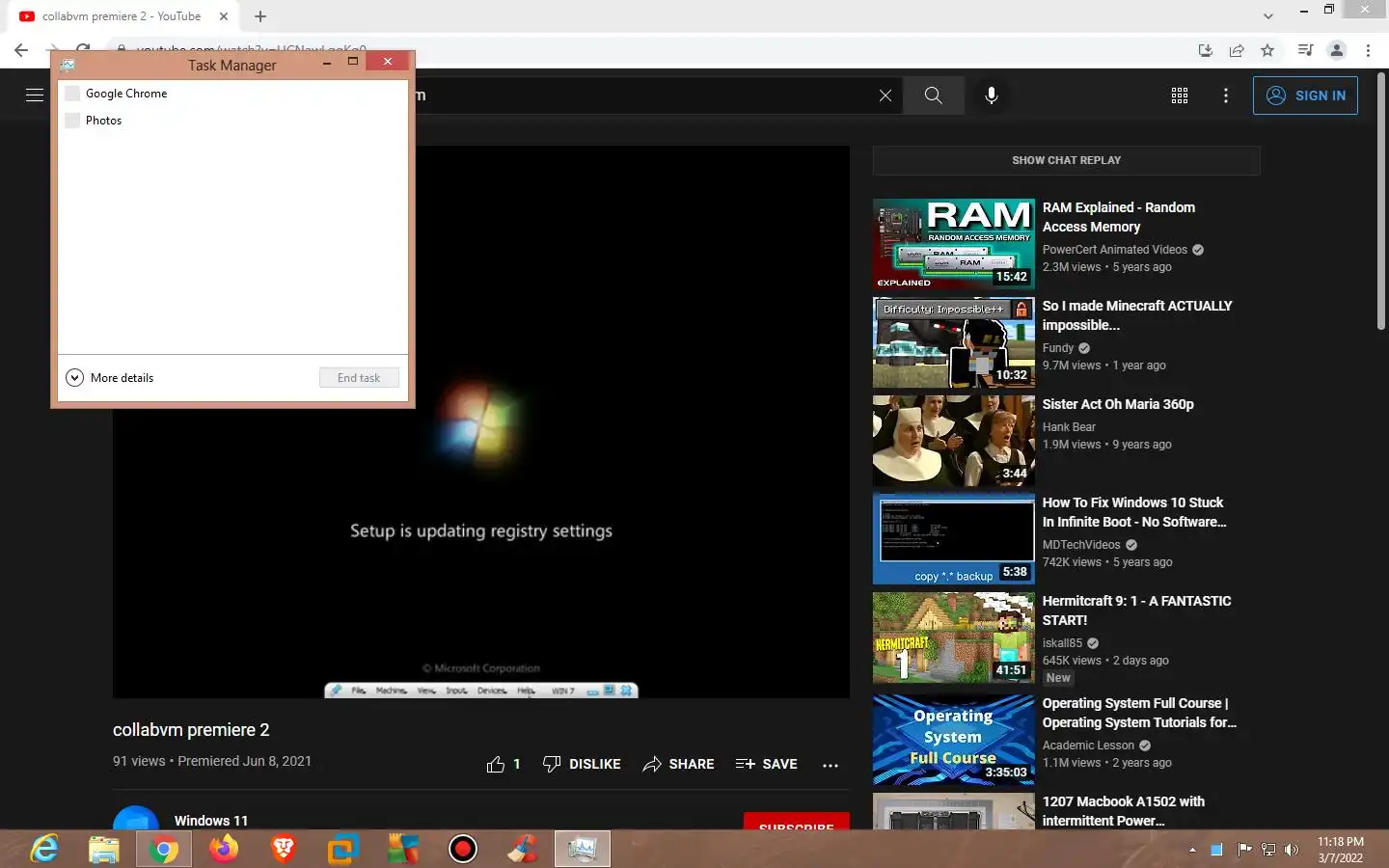The image size is (1389, 868).
Task: Open PowerCert Animated Videos channel
Action: [1115, 250]
